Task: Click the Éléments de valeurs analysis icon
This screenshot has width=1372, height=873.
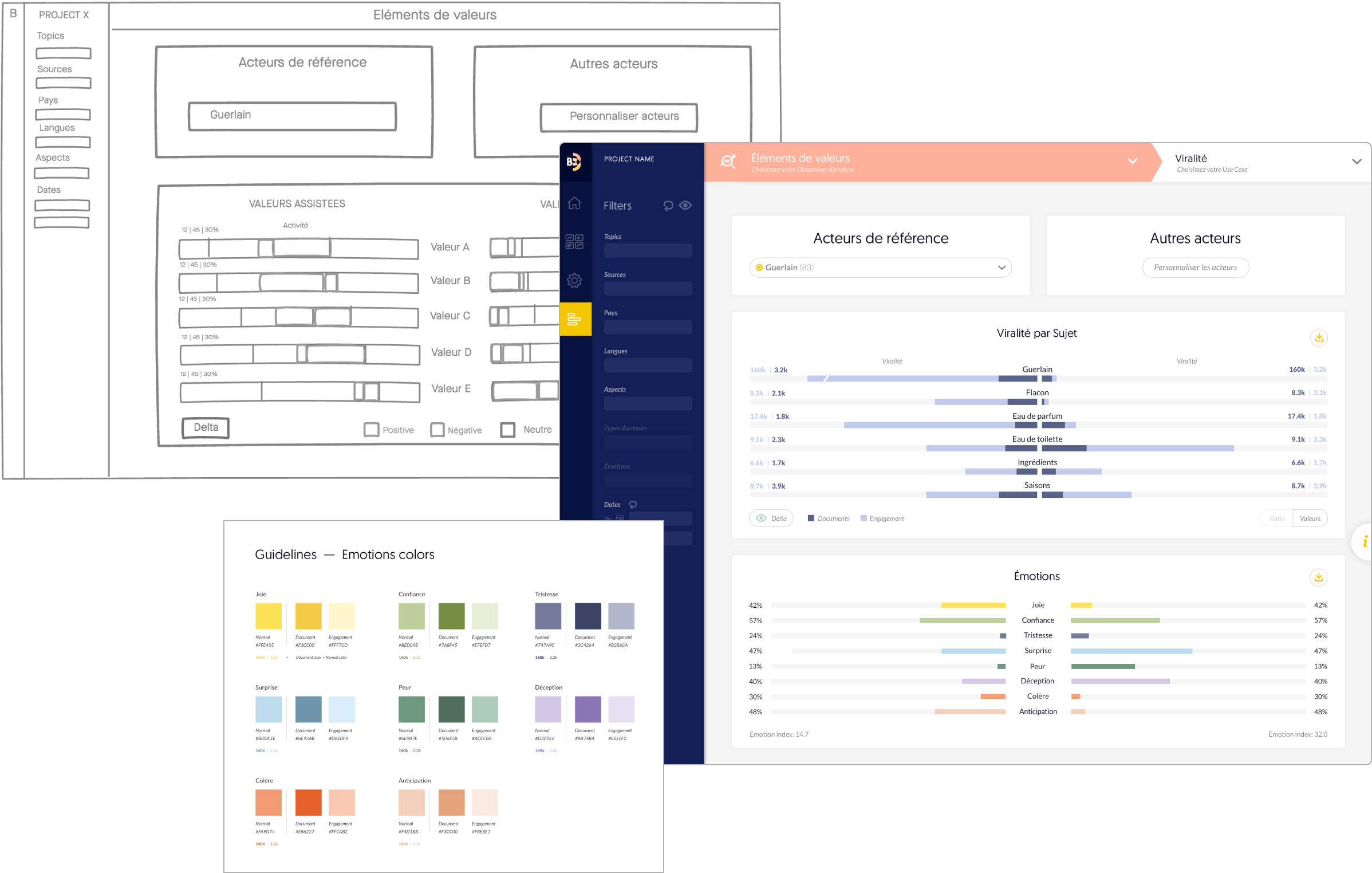Action: [x=728, y=162]
